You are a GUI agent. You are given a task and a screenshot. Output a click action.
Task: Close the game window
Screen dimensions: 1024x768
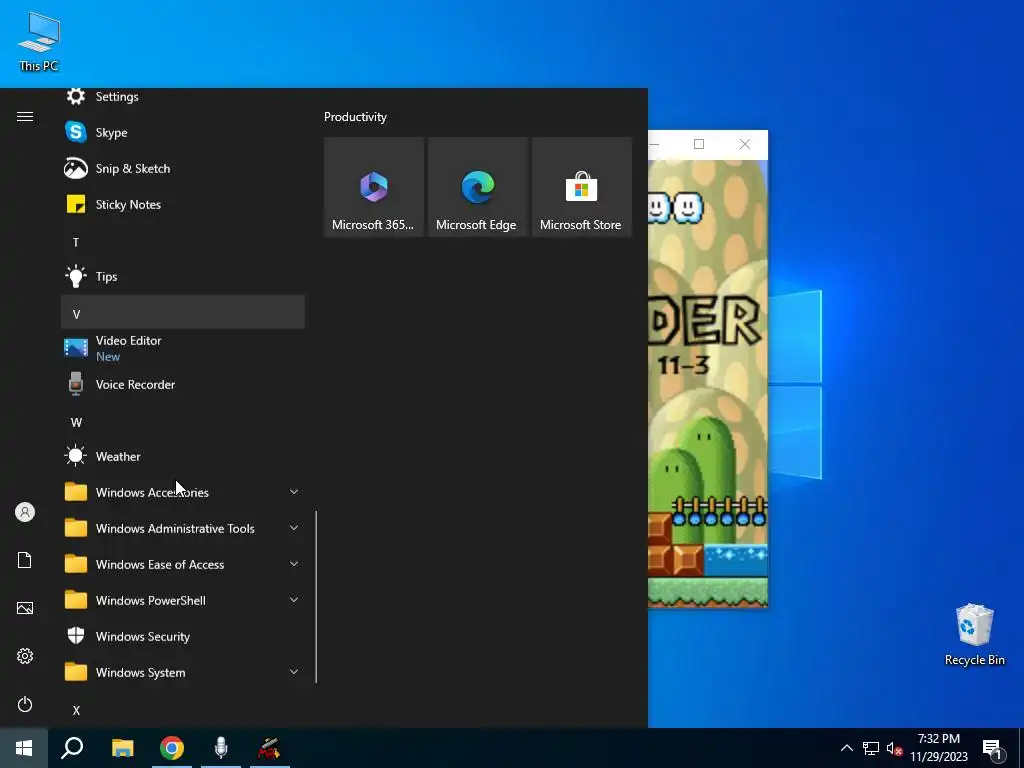pos(745,144)
